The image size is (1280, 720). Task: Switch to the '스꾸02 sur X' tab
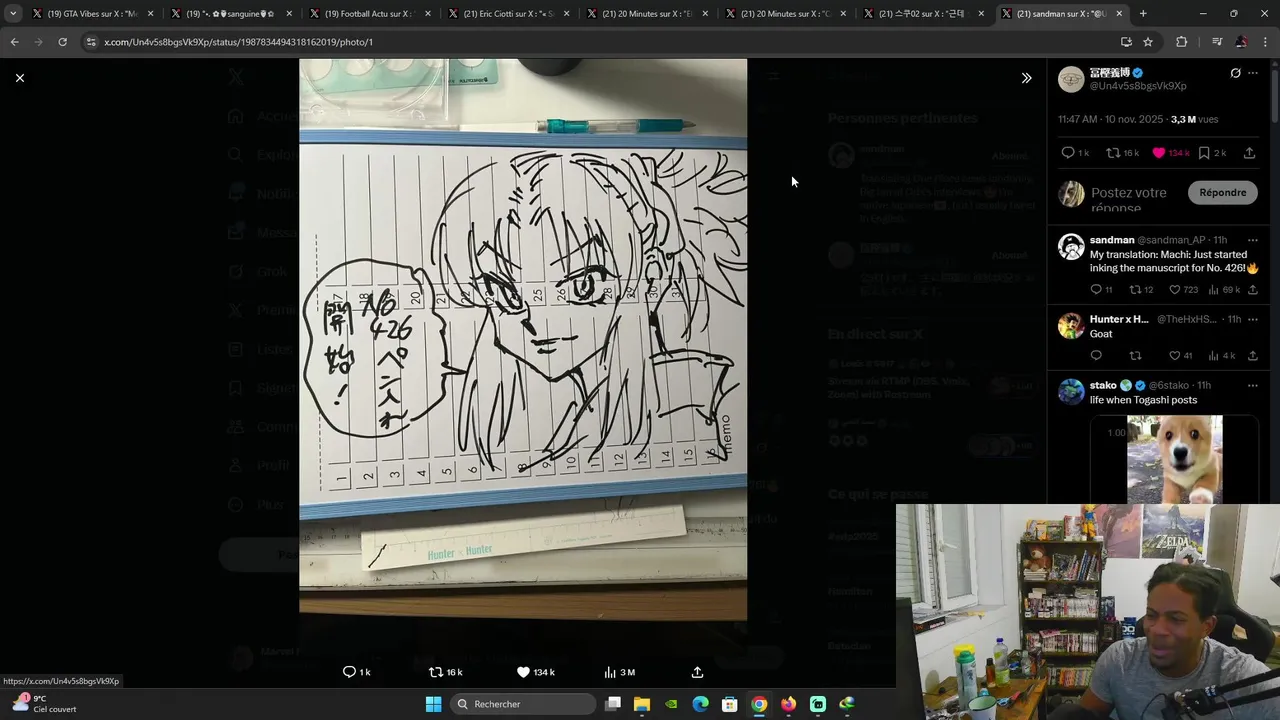pos(924,14)
